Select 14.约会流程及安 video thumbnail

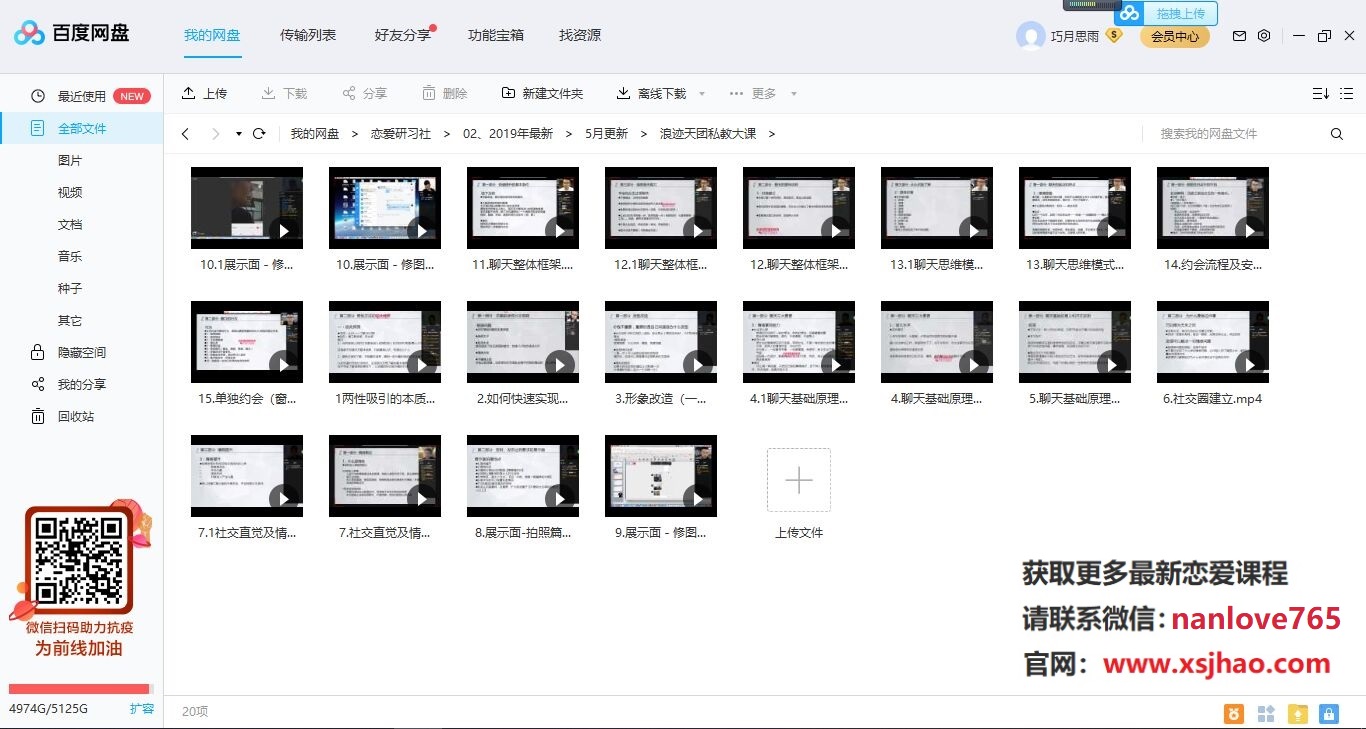(1213, 207)
